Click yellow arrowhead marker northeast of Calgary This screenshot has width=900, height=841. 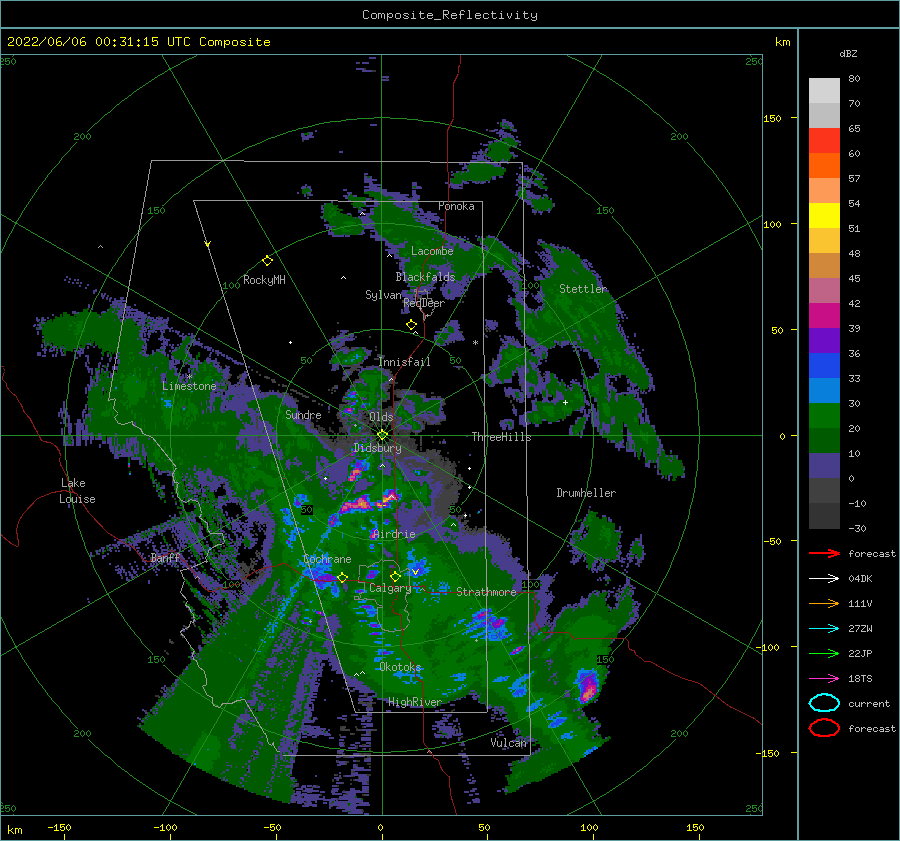[415, 572]
